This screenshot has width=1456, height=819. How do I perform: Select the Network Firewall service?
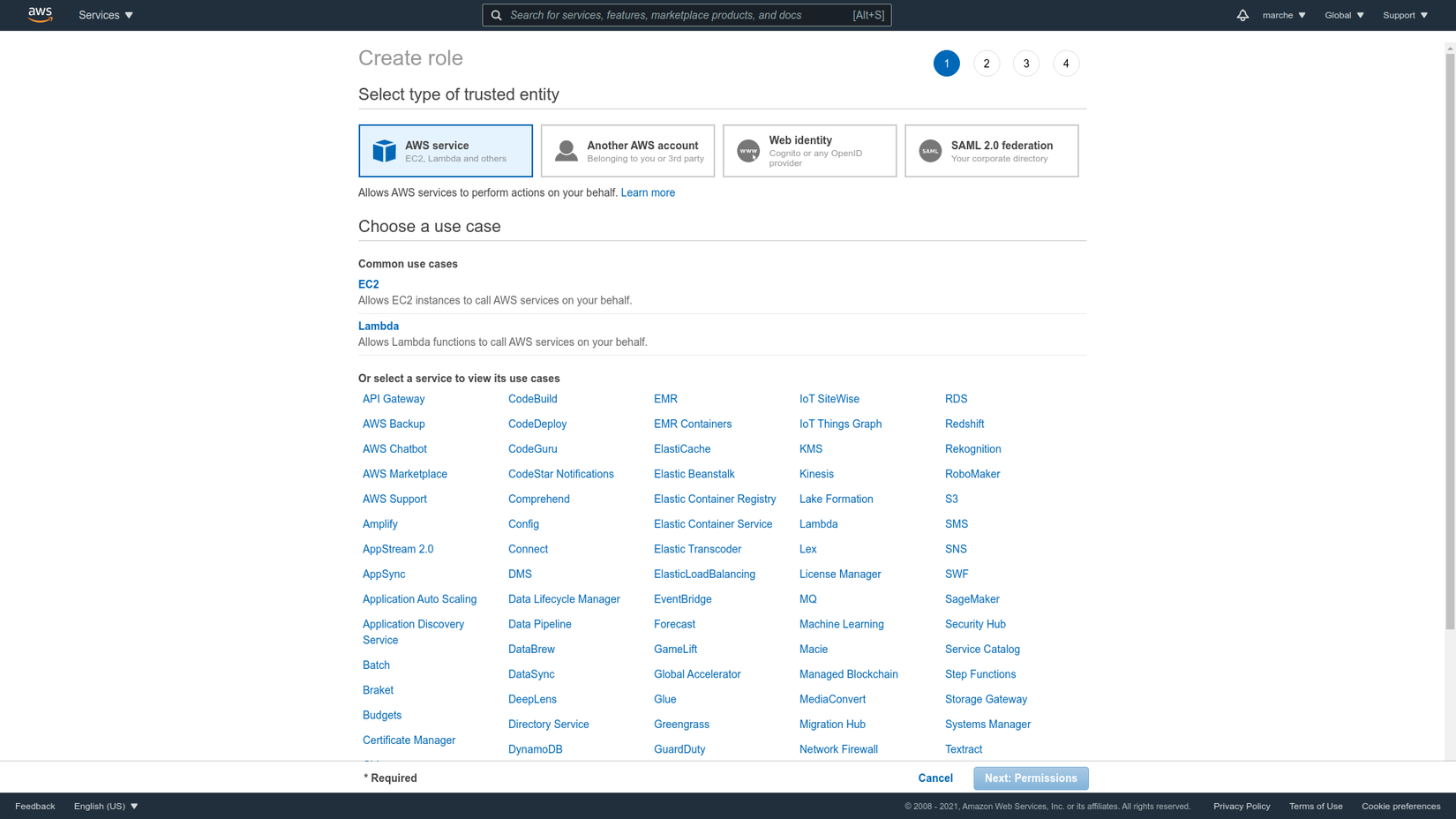pos(838,749)
